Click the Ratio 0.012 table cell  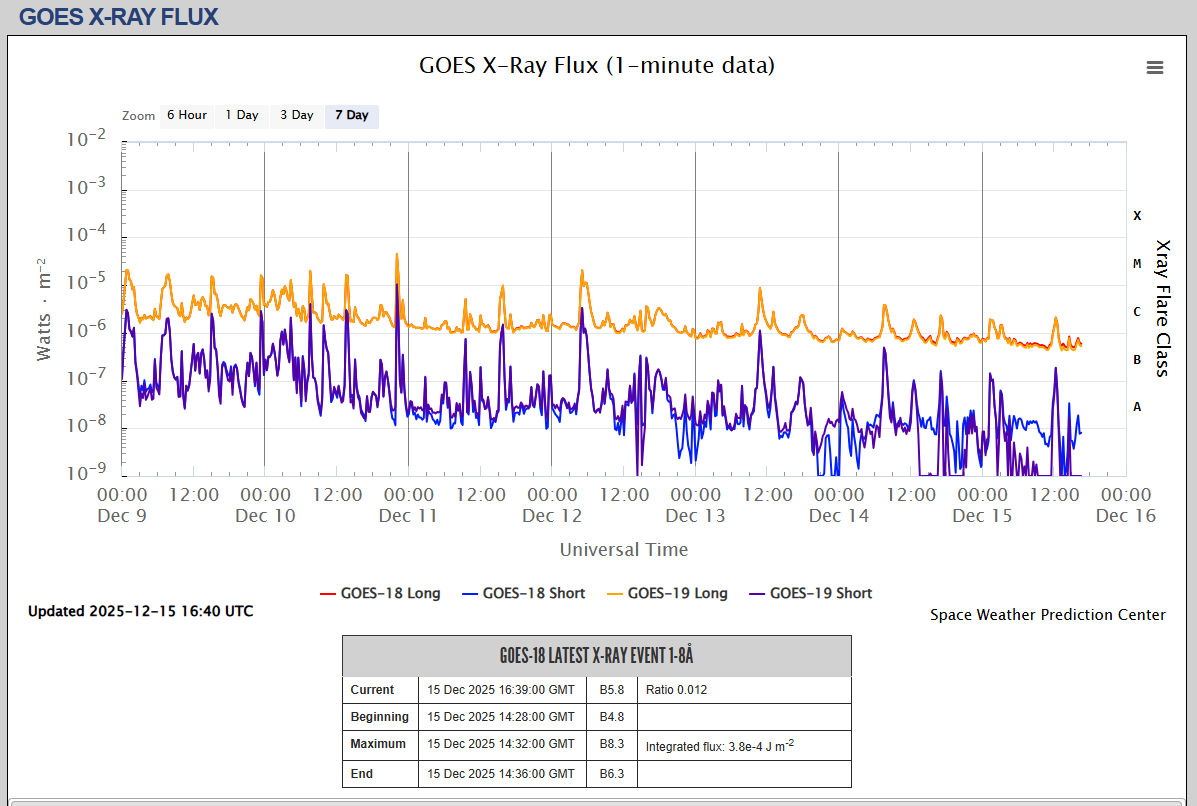[676, 690]
